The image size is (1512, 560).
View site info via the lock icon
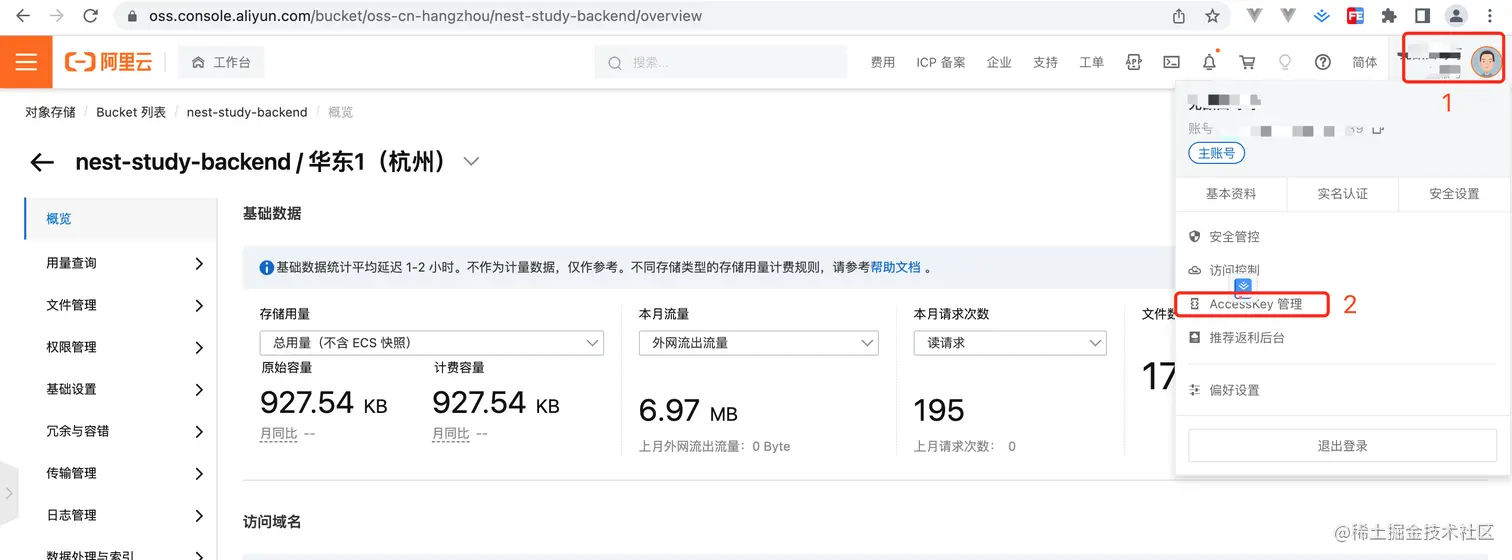[133, 16]
